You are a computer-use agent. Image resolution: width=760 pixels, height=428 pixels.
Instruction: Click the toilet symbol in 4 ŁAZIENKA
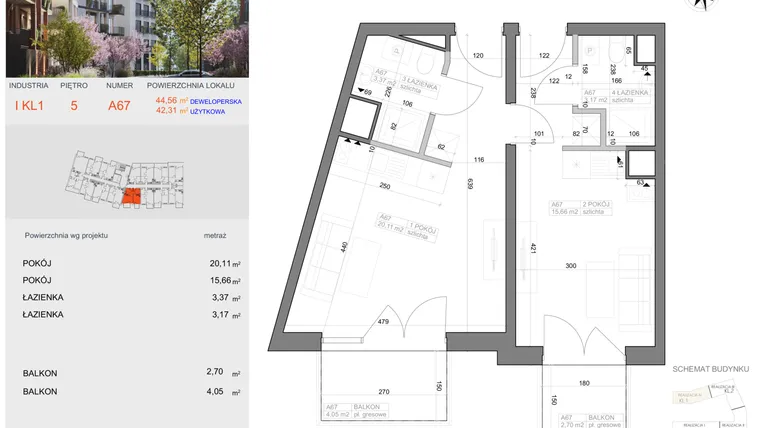(616, 51)
